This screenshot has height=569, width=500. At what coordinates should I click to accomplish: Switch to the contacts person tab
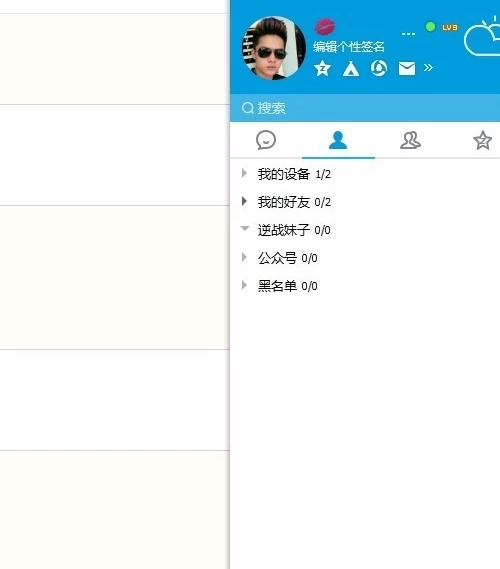pos(338,140)
